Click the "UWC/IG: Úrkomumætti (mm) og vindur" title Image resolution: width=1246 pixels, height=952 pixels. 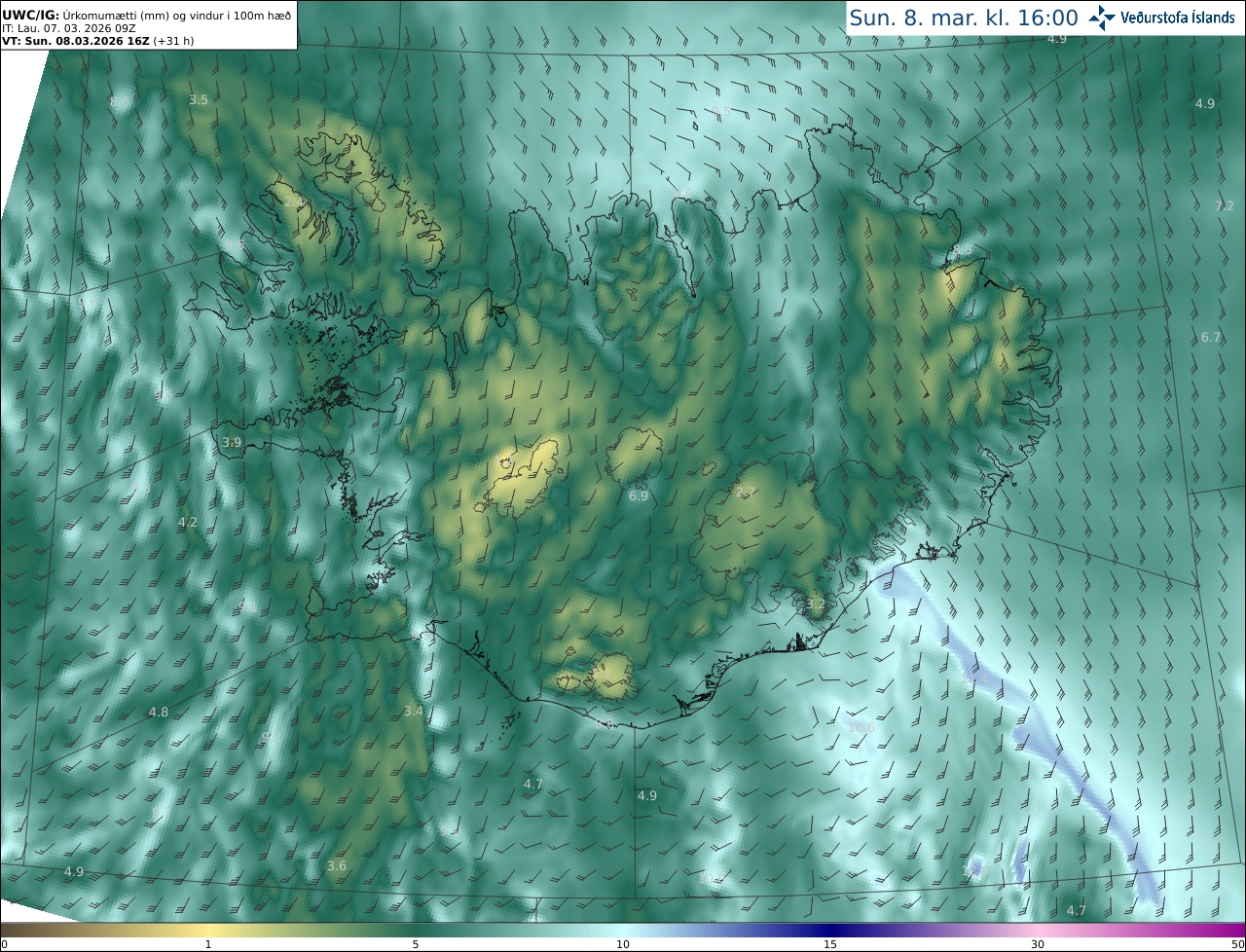tap(147, 16)
